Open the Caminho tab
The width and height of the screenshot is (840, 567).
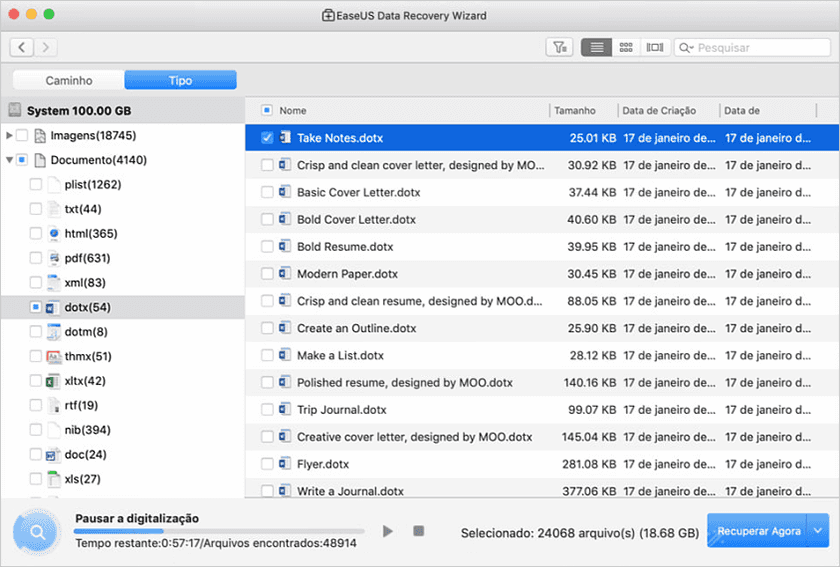[x=69, y=80]
